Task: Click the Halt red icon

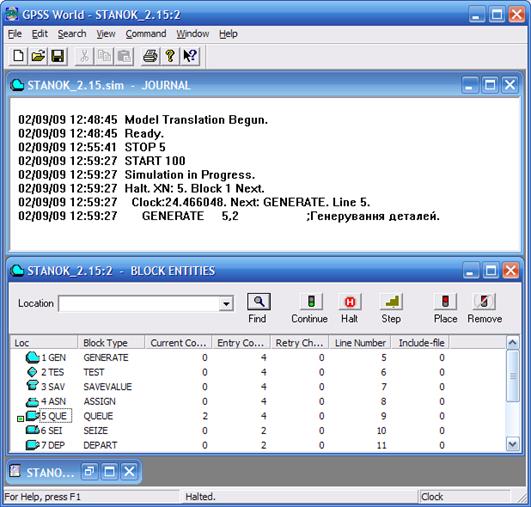Action: [350, 301]
